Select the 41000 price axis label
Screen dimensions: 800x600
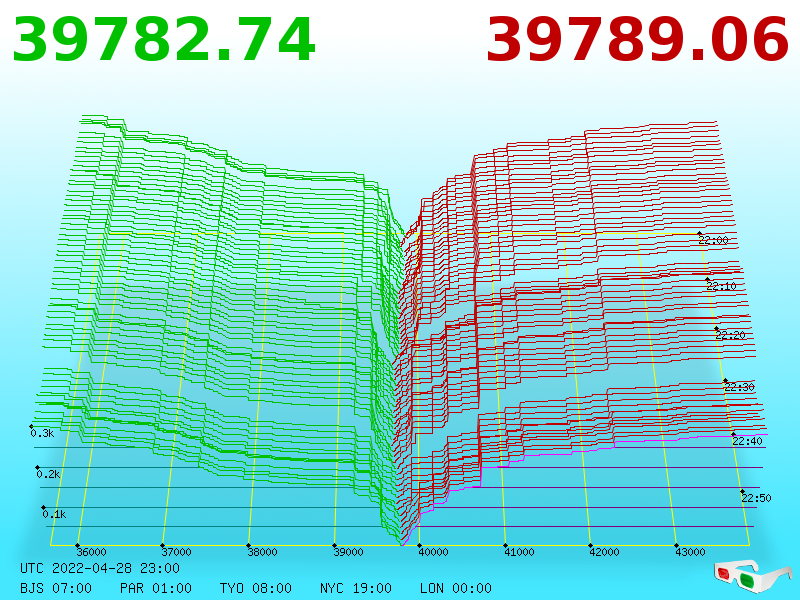point(519,552)
